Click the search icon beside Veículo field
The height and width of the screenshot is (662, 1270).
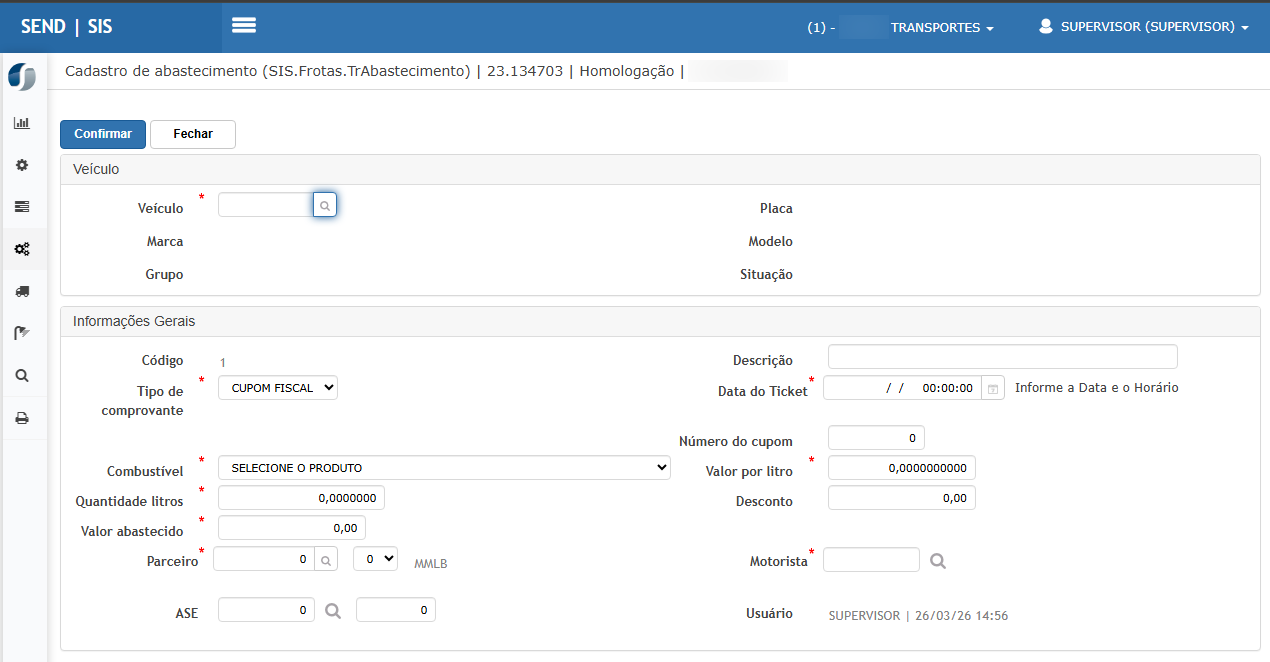click(x=325, y=205)
